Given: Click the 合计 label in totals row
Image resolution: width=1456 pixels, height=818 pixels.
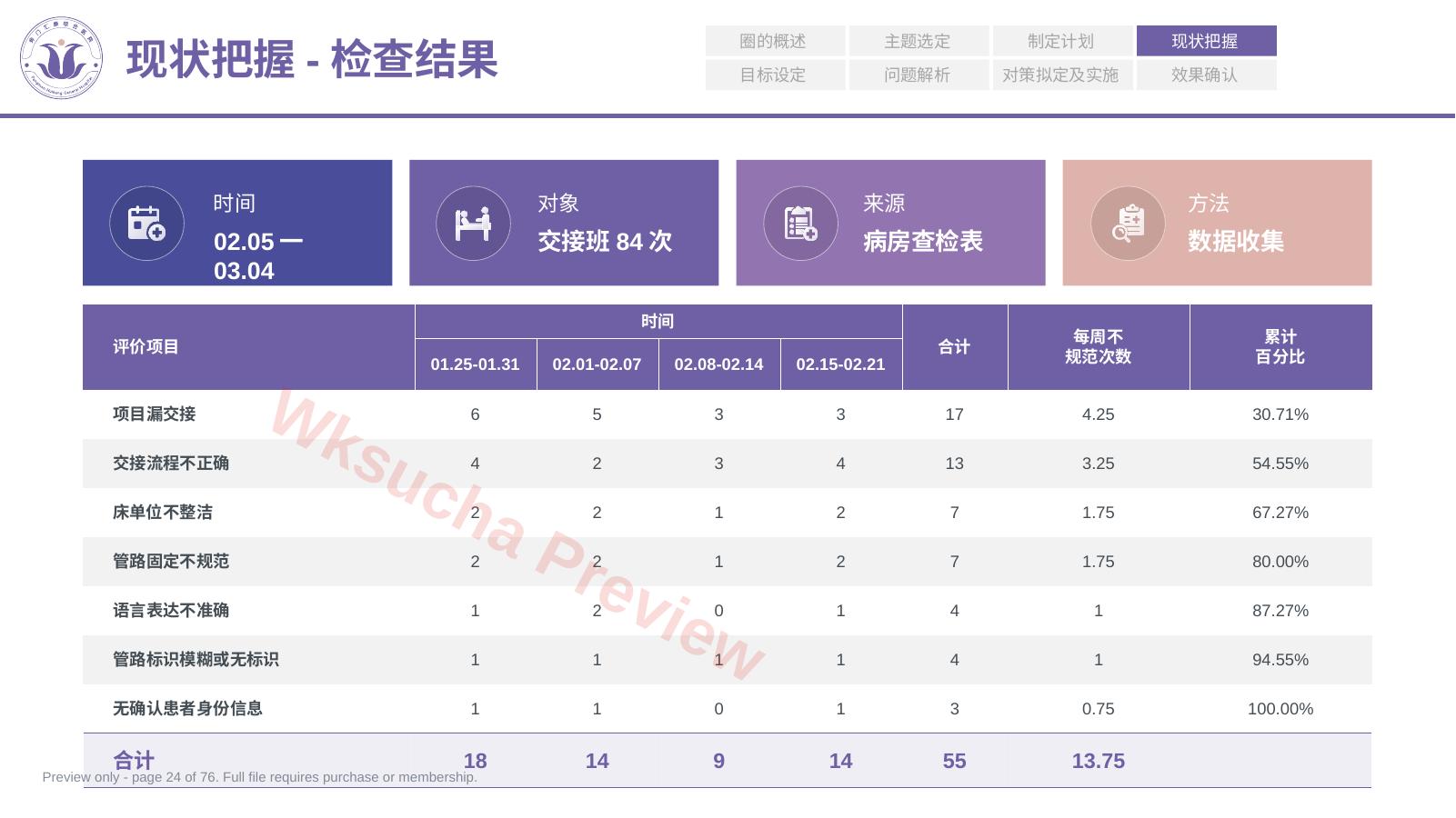Looking at the screenshot, I should (134, 761).
